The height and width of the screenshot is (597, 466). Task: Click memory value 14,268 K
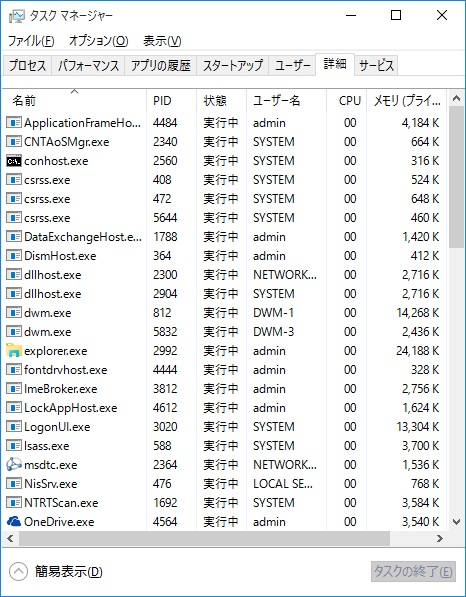tap(418, 313)
